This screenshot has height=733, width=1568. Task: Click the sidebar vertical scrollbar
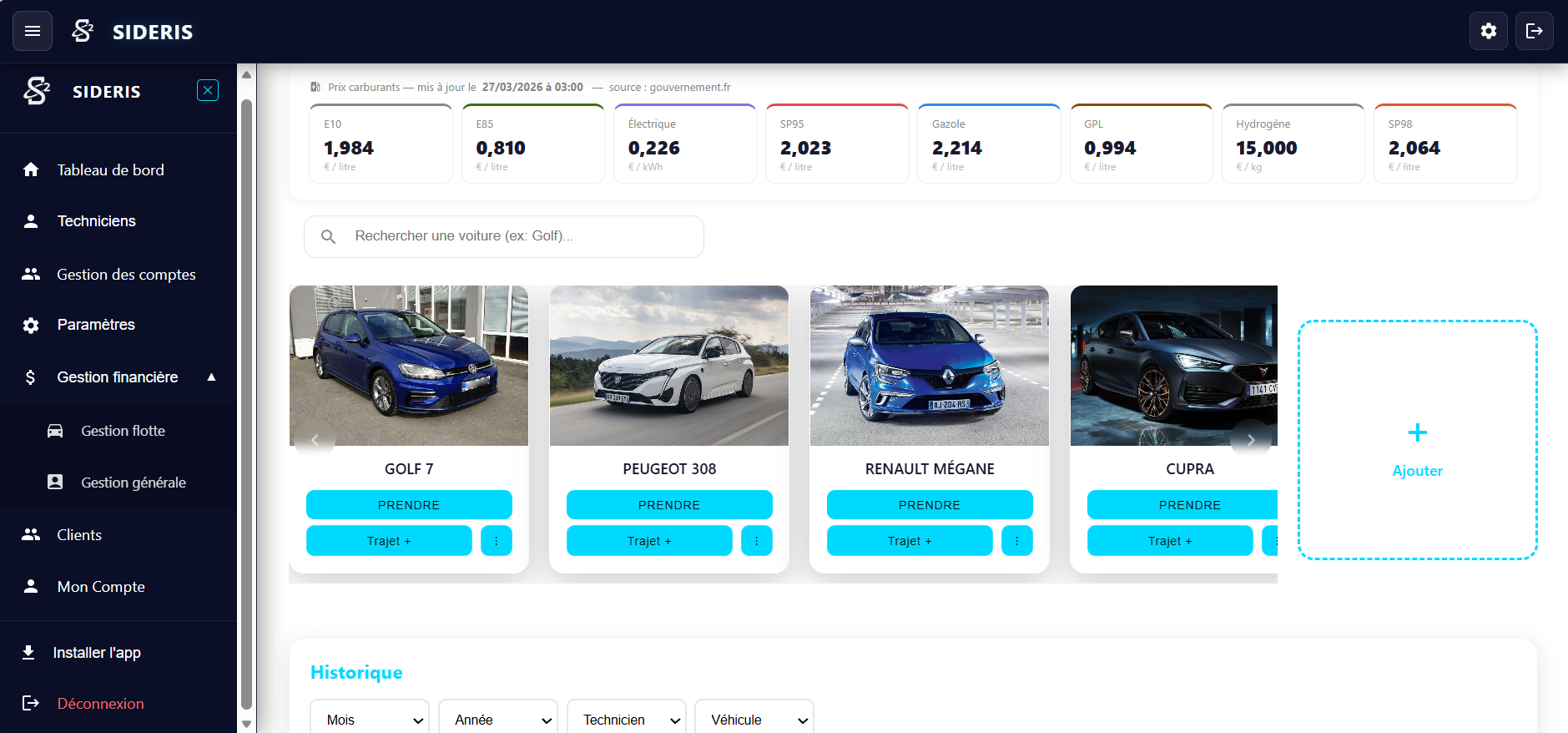[x=246, y=405]
